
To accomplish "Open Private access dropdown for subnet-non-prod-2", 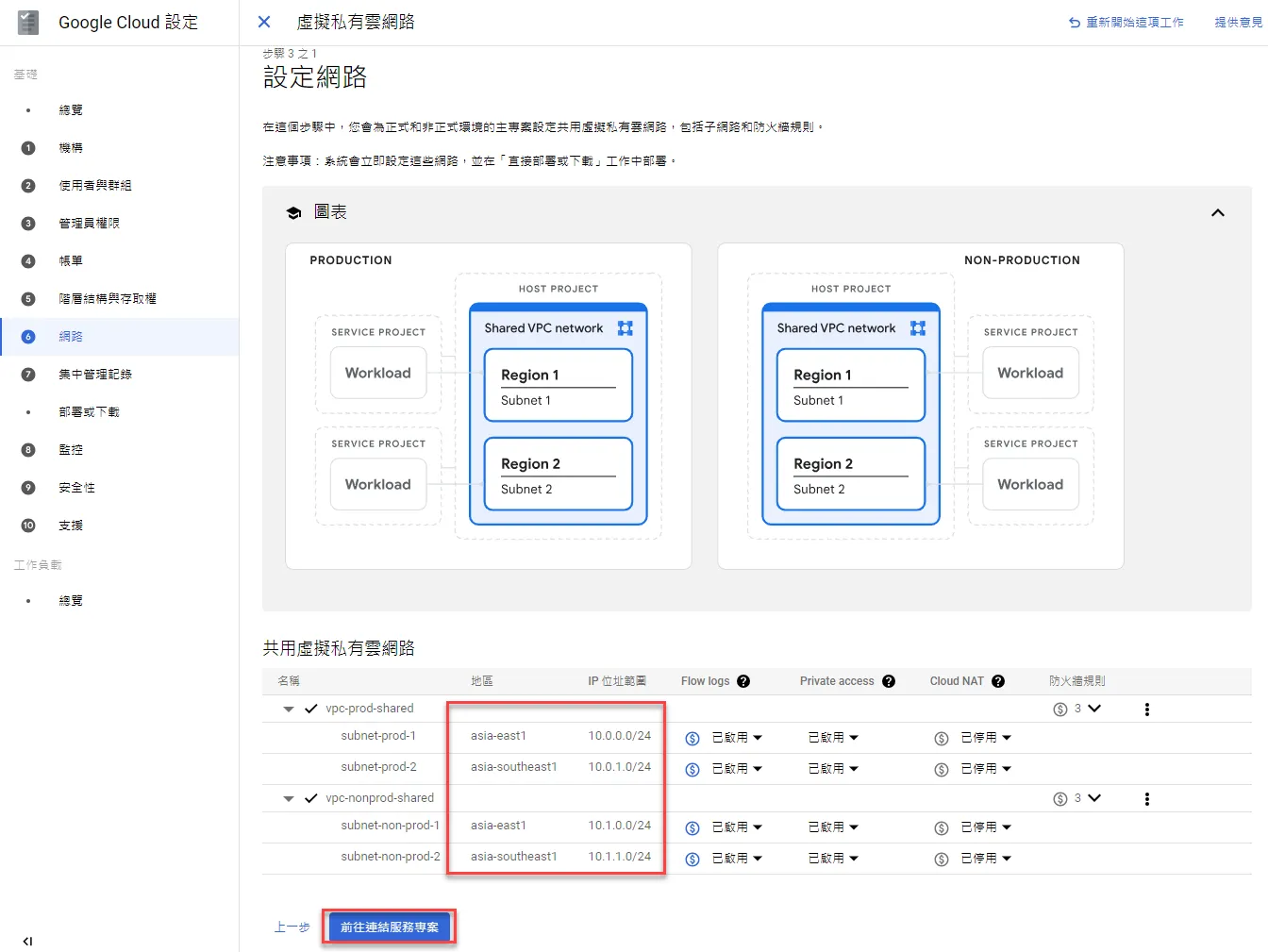I will [x=833, y=859].
